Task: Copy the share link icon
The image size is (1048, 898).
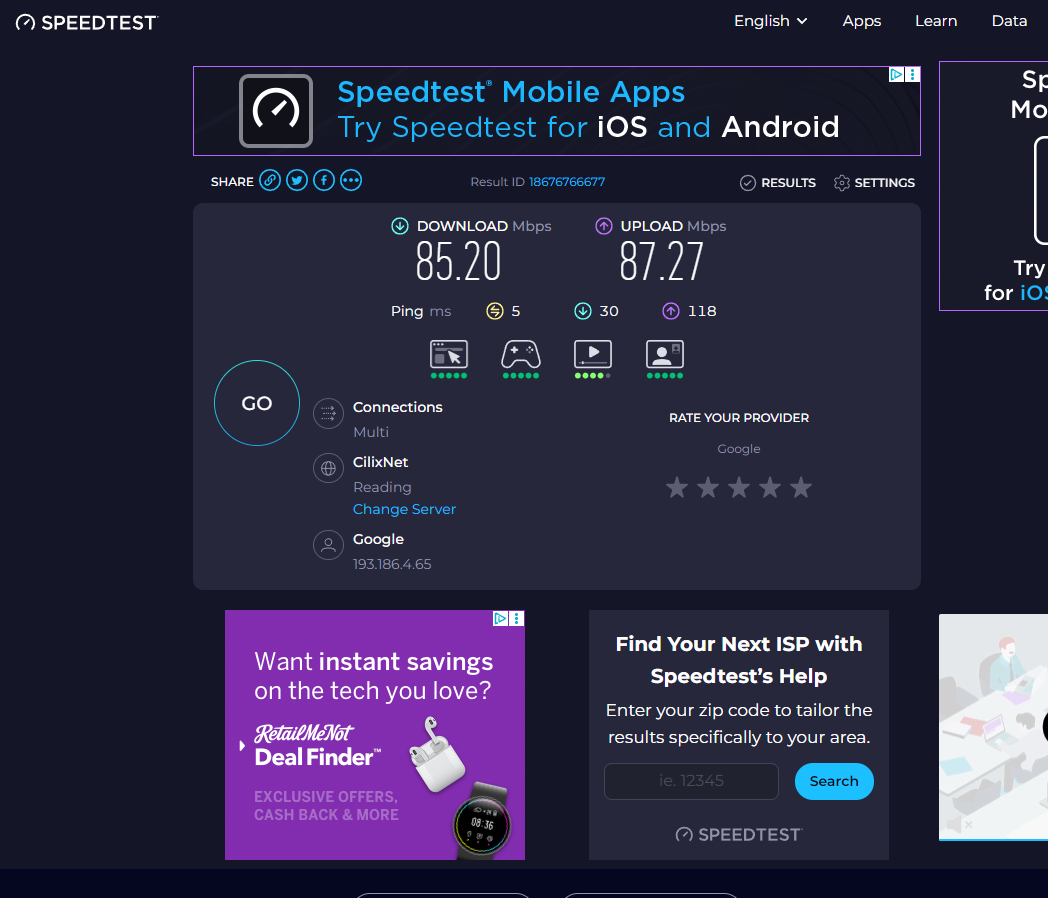Action: tap(270, 181)
